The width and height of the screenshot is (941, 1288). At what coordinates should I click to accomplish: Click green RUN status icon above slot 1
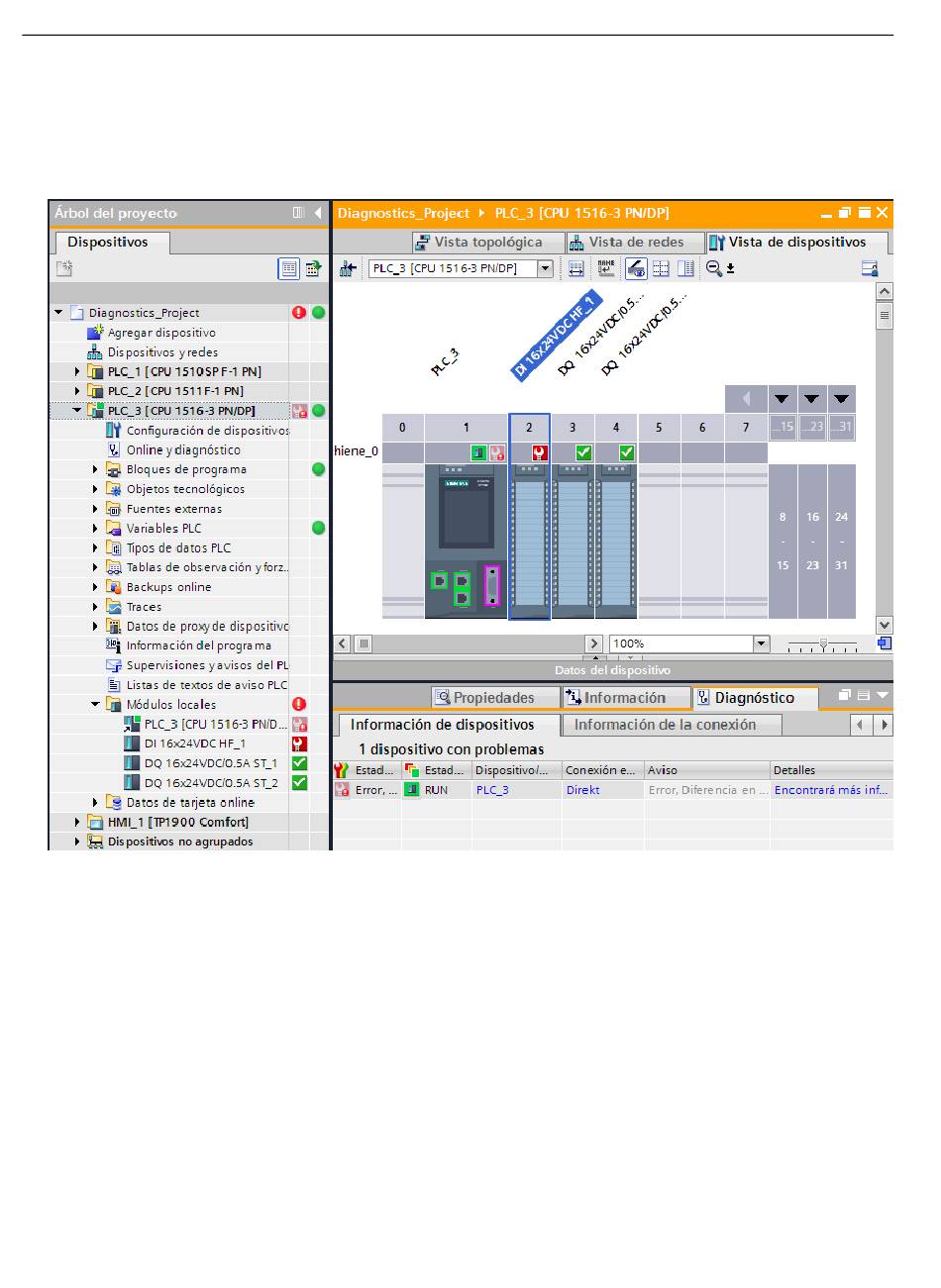click(478, 452)
